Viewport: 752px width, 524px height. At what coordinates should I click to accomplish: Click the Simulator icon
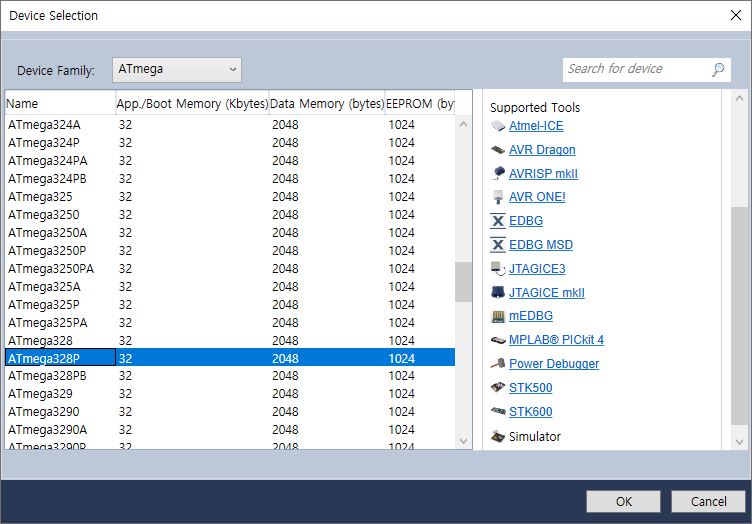pyautogui.click(x=498, y=436)
